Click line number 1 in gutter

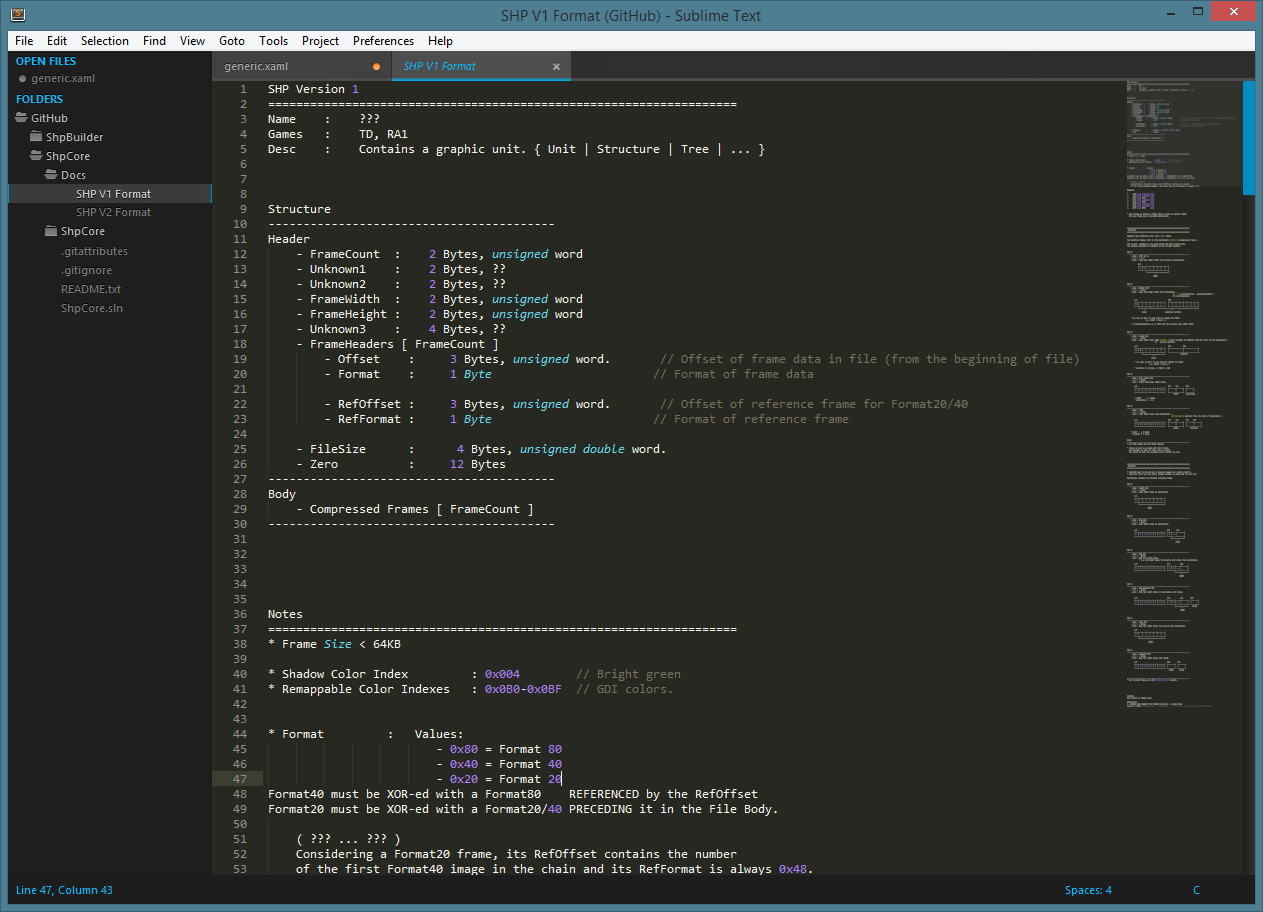pyautogui.click(x=243, y=89)
